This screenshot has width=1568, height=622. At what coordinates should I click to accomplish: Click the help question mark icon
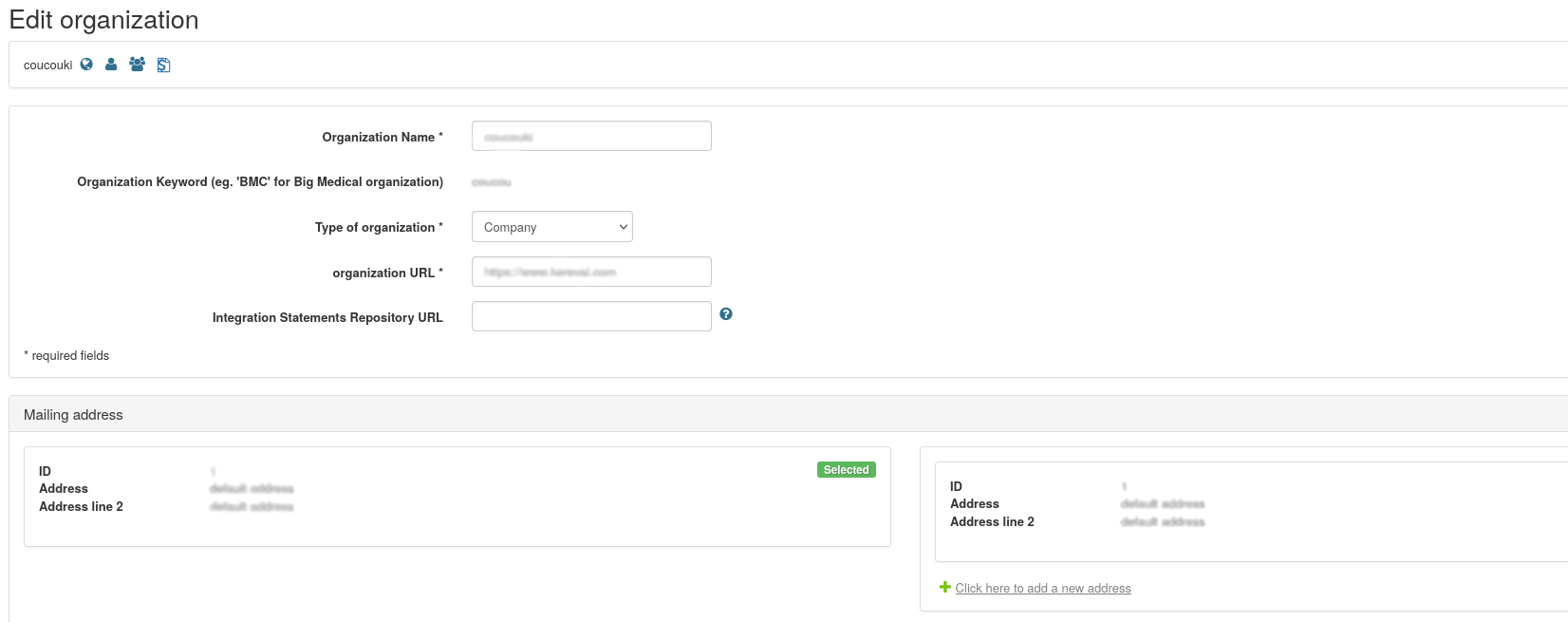pos(726,314)
